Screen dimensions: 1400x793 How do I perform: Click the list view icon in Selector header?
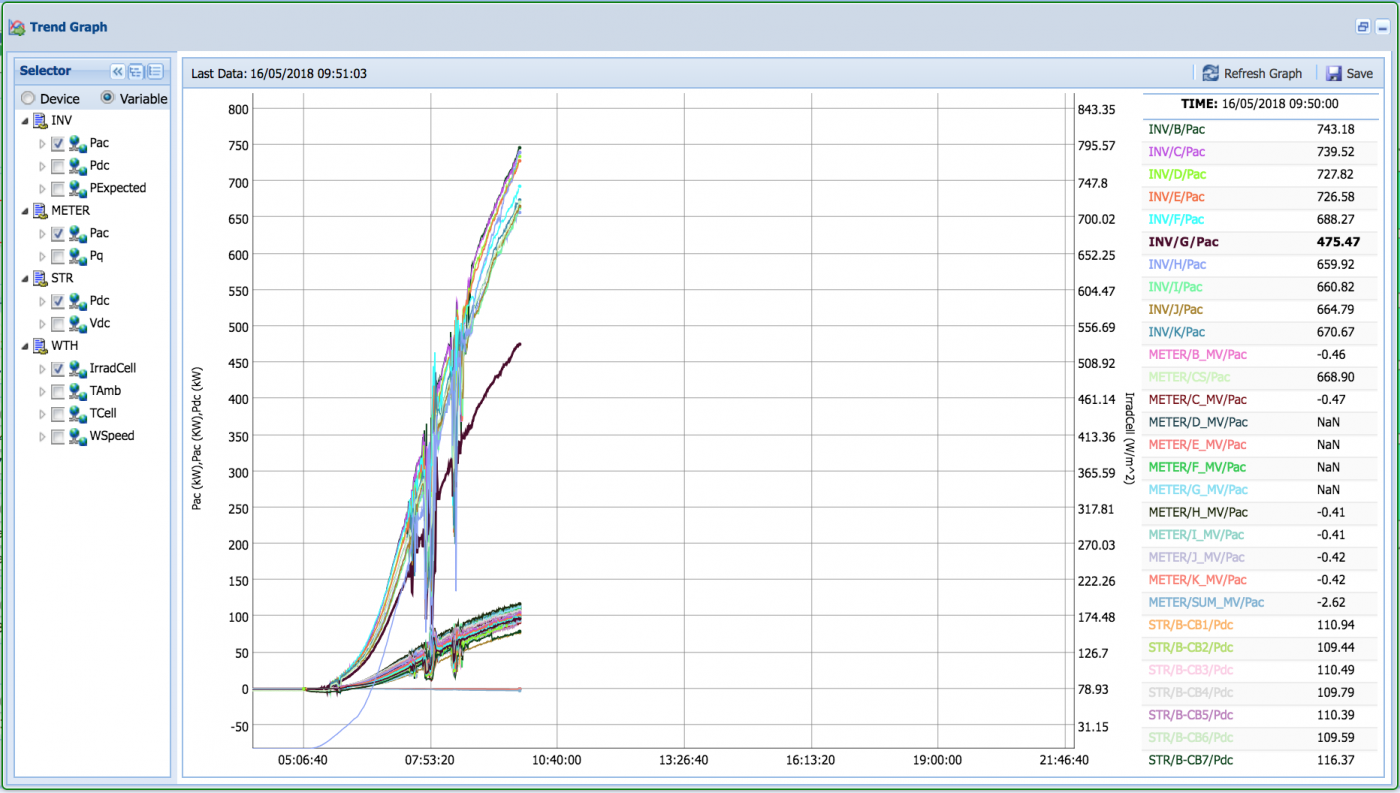point(155,71)
